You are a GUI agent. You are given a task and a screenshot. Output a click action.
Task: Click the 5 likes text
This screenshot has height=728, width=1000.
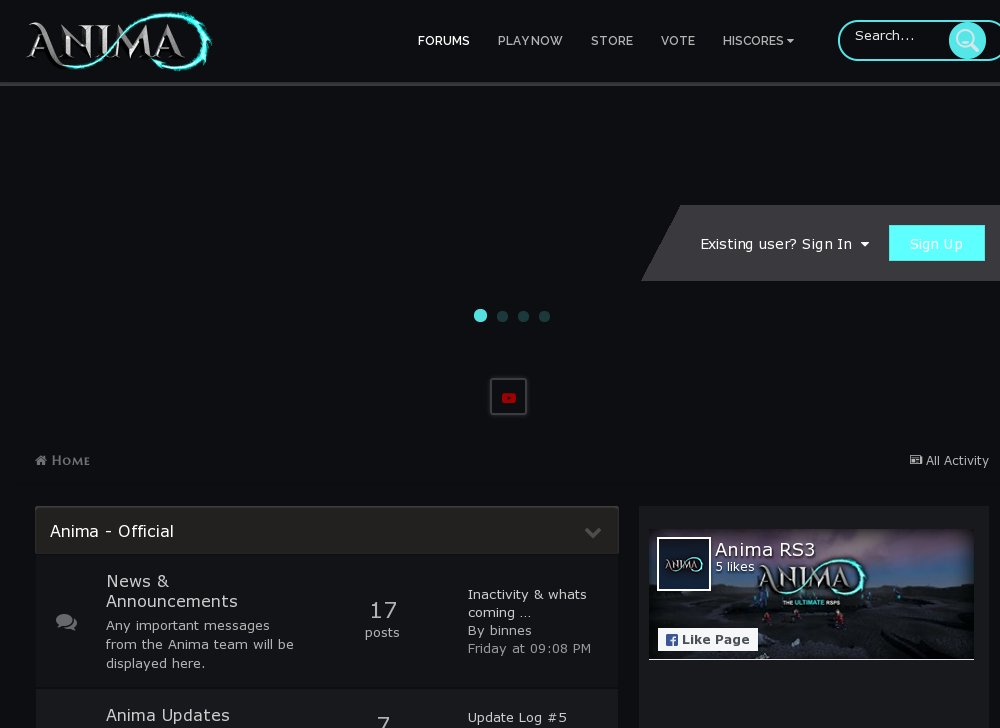(735, 567)
